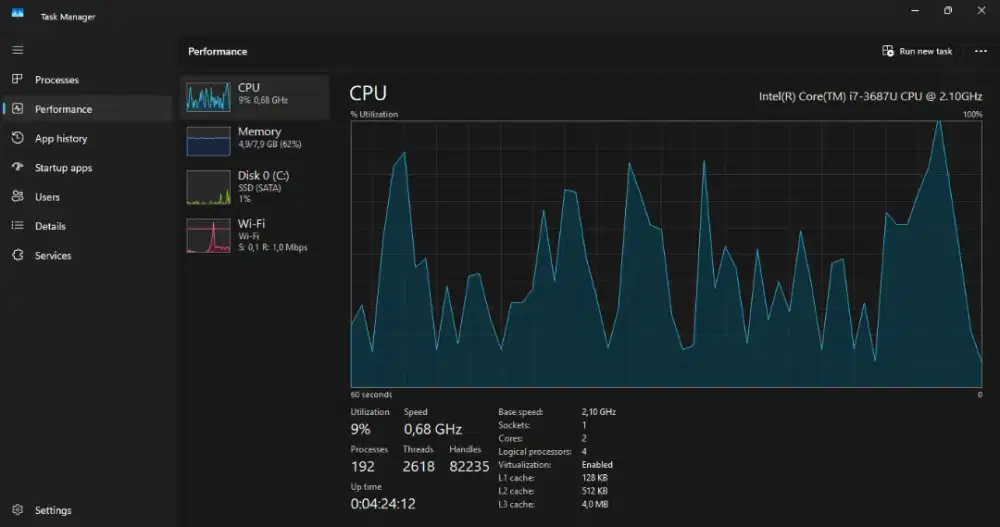
Task: Click the SSD (SATA) disk type text
Action: pos(259,188)
